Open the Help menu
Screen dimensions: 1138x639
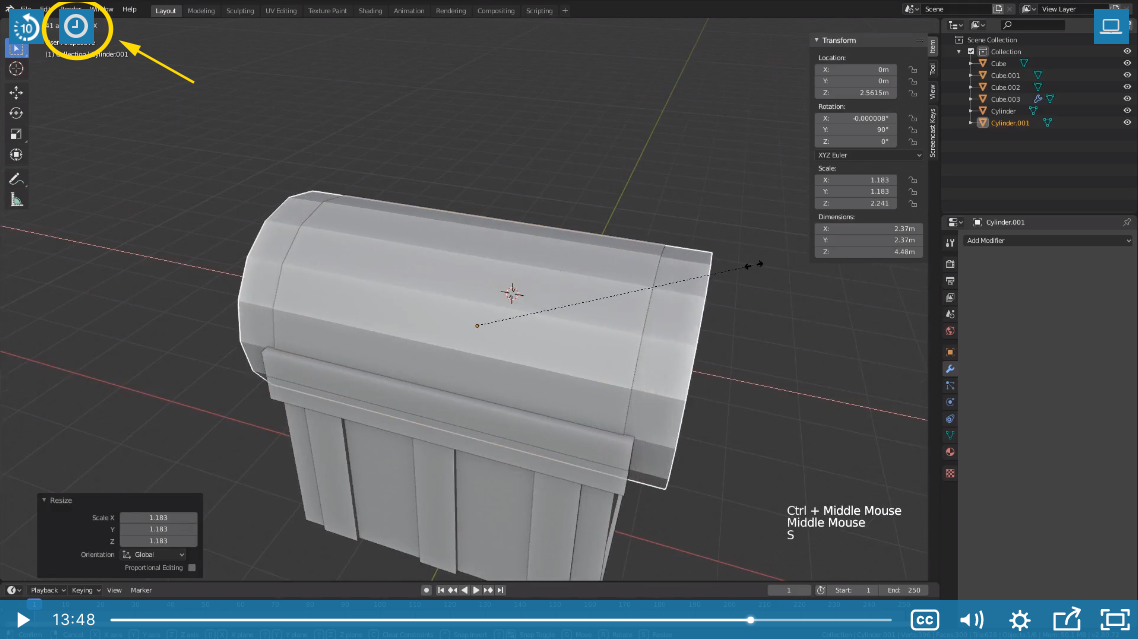(129, 9)
